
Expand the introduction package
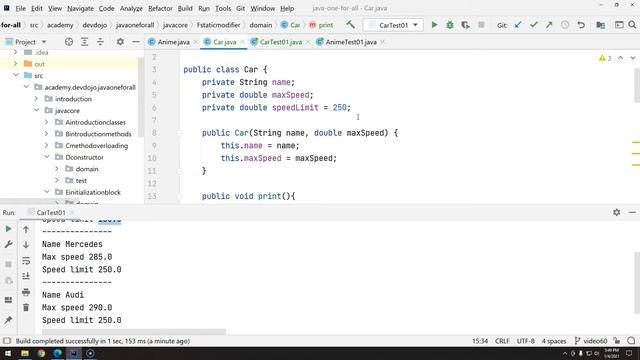pos(36,99)
